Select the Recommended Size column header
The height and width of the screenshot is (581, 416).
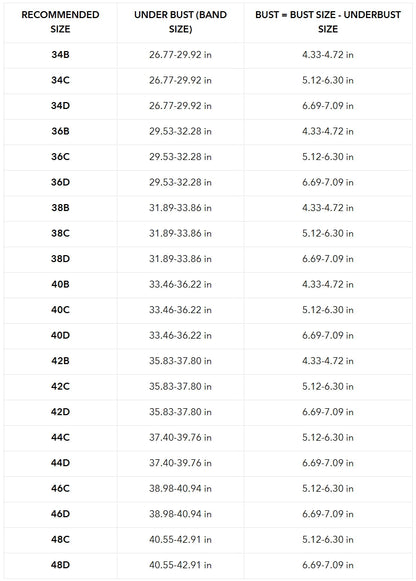(60, 22)
